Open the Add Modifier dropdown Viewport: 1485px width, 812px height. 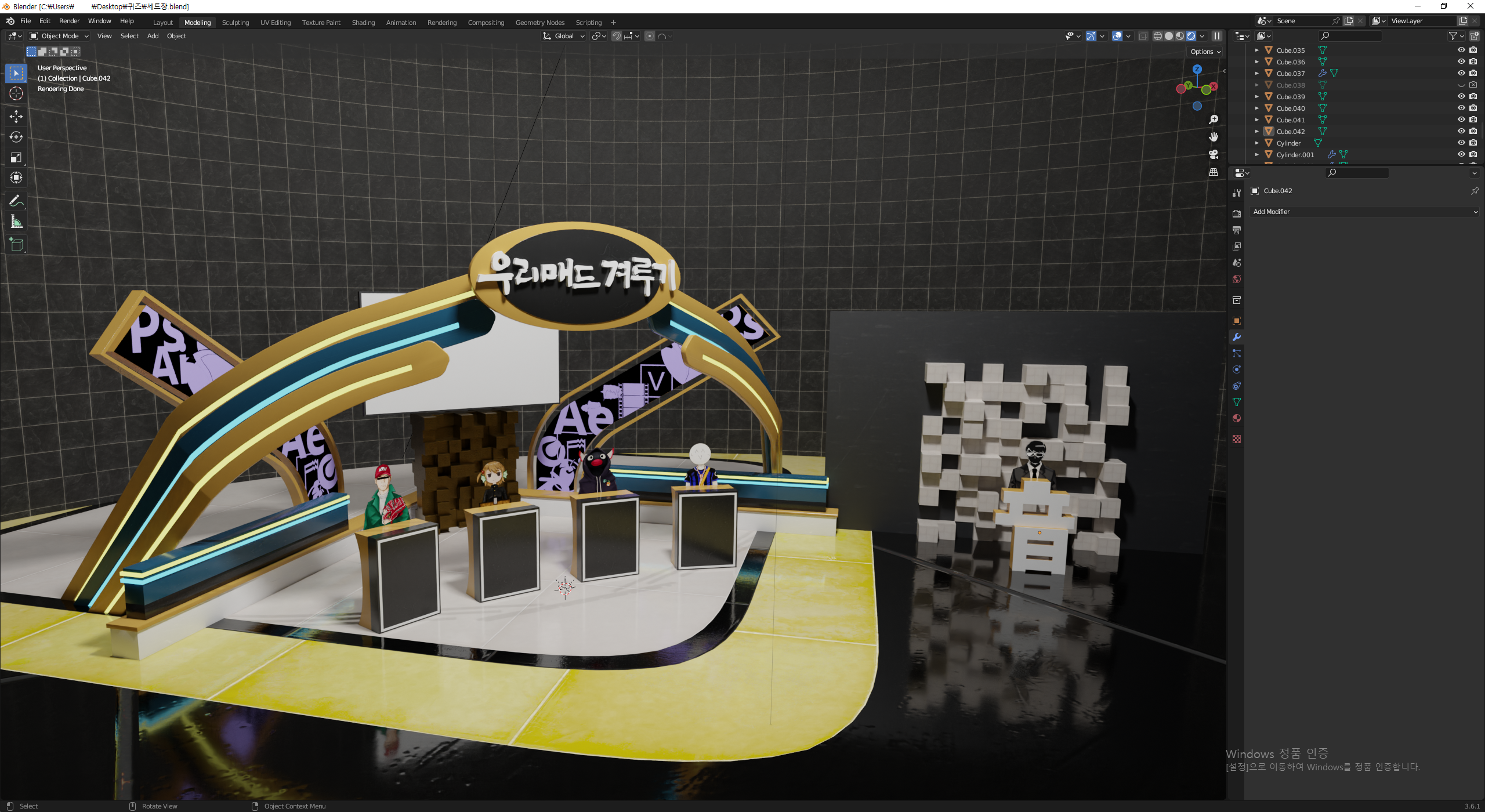[x=1364, y=212]
